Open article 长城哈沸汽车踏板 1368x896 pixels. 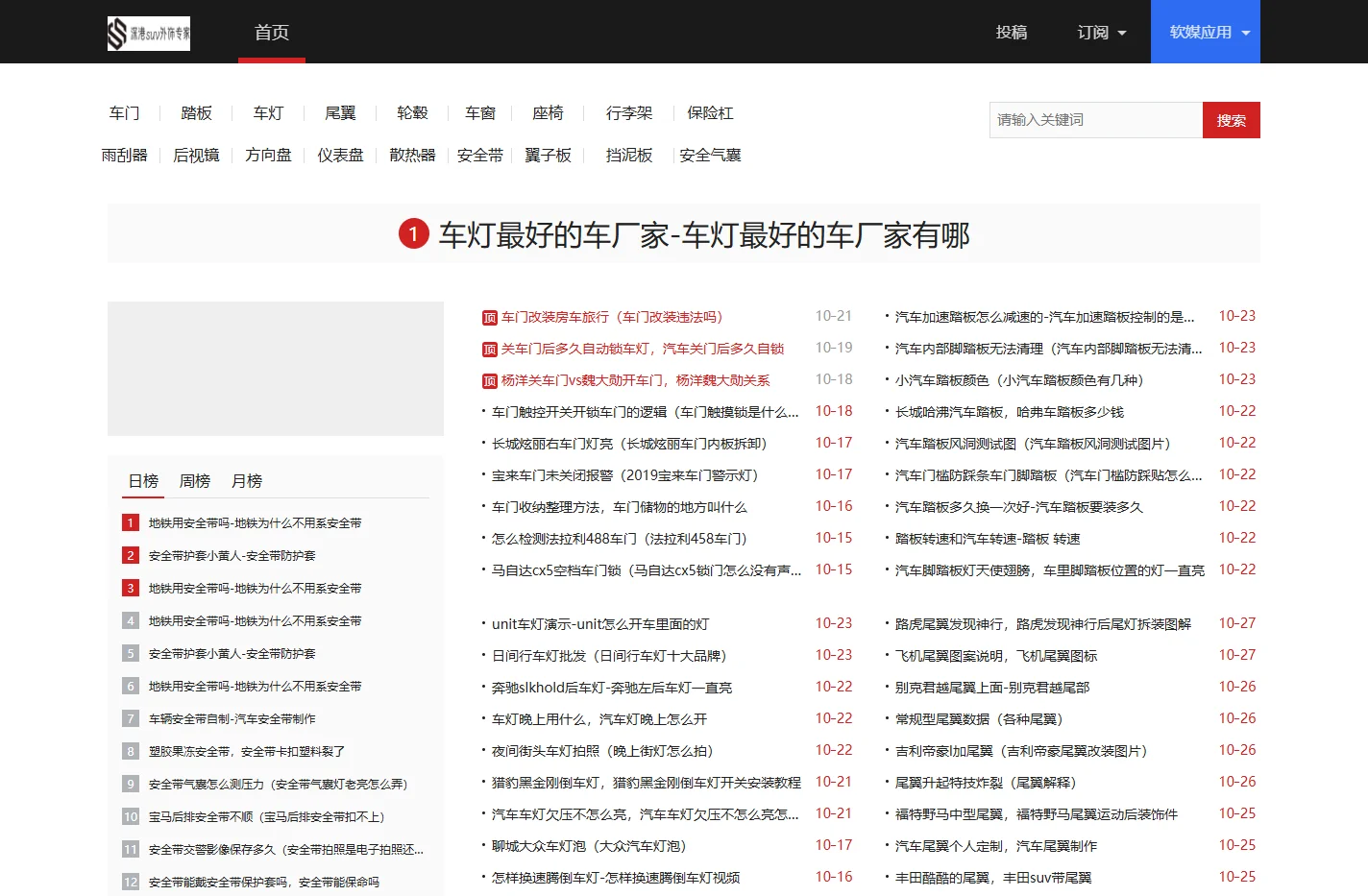(1010, 412)
